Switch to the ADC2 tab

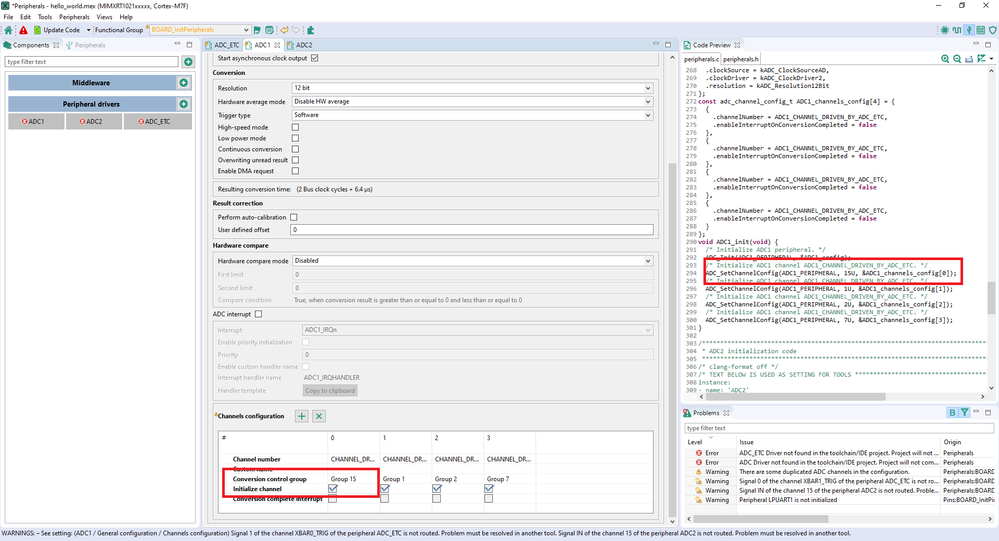[299, 45]
